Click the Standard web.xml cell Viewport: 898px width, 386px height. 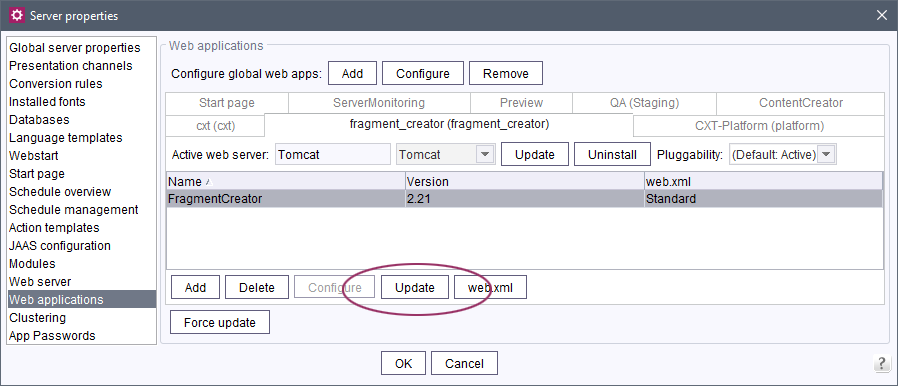click(x=763, y=199)
